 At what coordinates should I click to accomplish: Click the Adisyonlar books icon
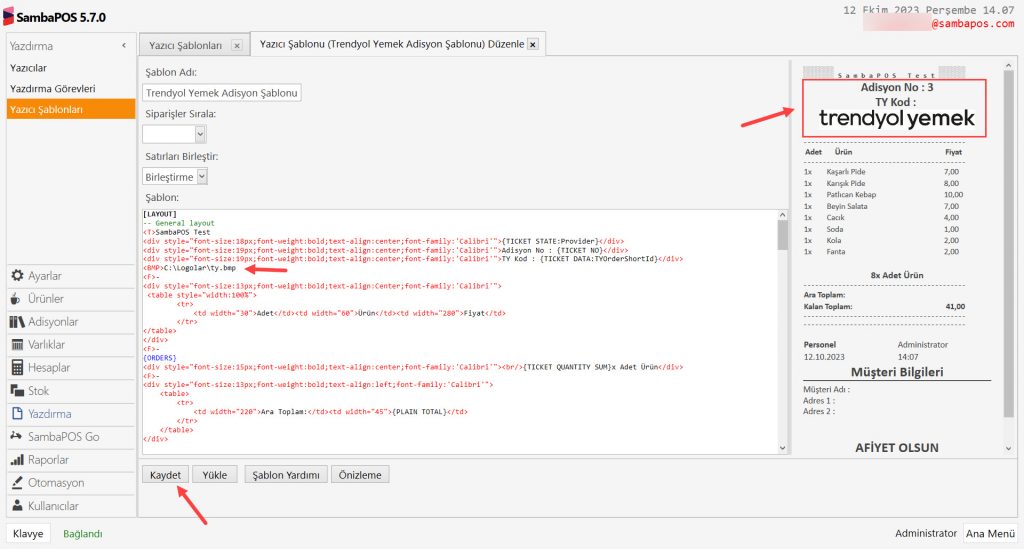17,322
